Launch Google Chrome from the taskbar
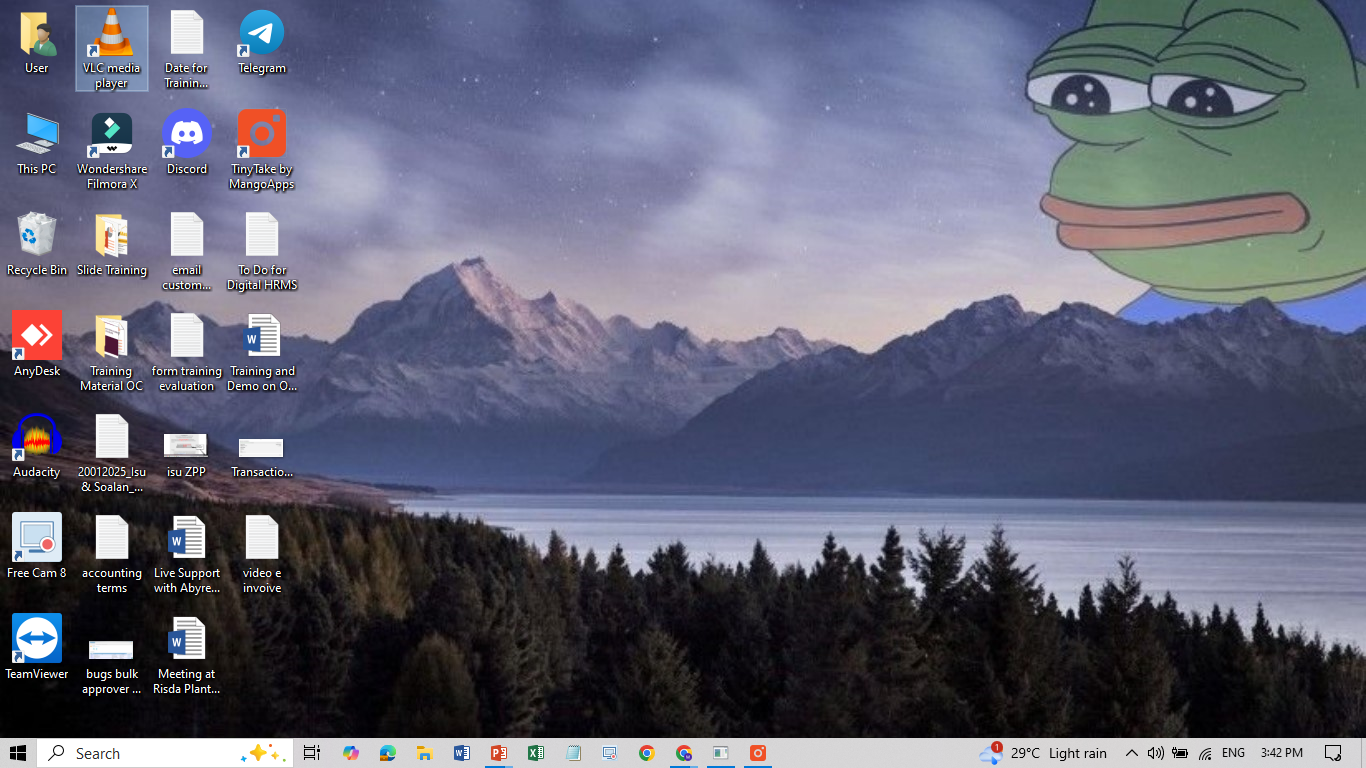This screenshot has width=1366, height=768. [646, 752]
